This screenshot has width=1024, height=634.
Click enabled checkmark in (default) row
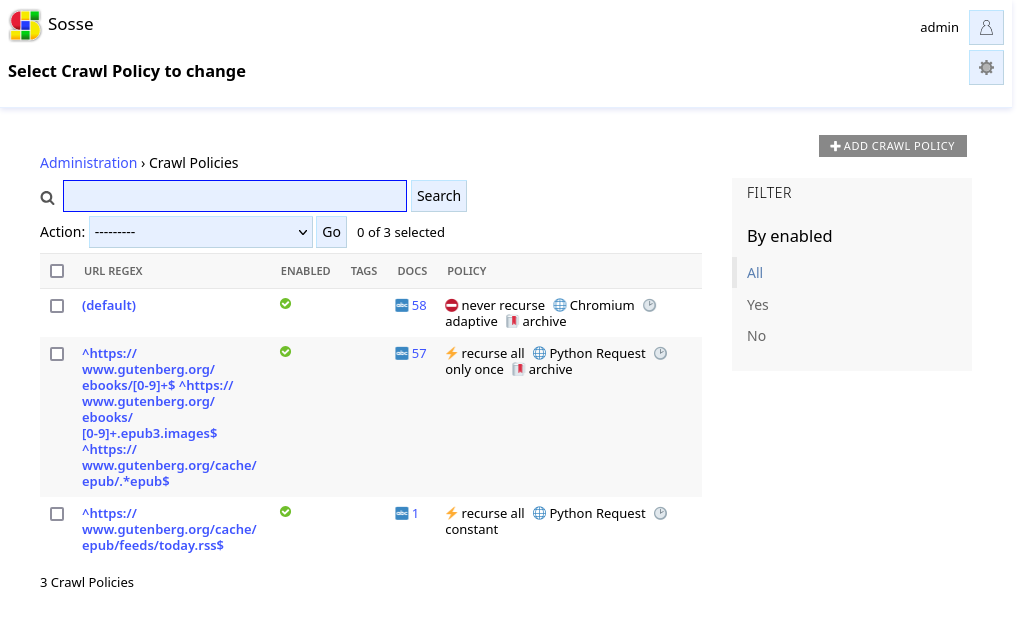[x=285, y=304]
